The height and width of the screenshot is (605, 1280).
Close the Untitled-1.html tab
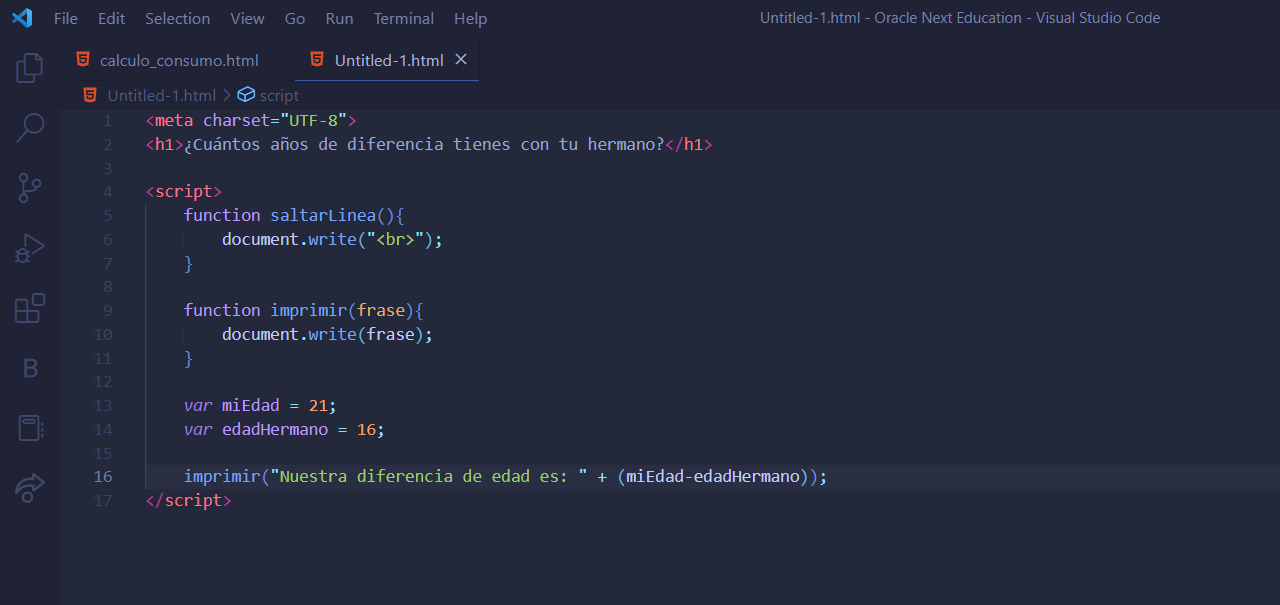pyautogui.click(x=461, y=60)
